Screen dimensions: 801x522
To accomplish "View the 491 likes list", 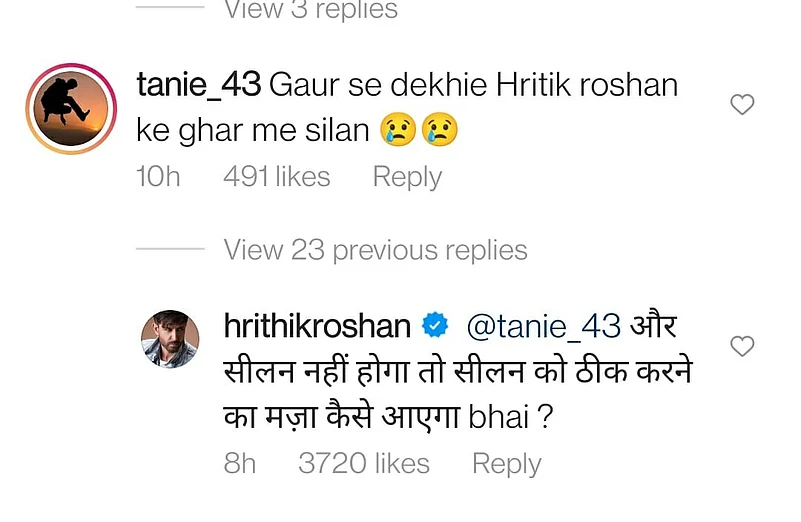I will (x=277, y=177).
